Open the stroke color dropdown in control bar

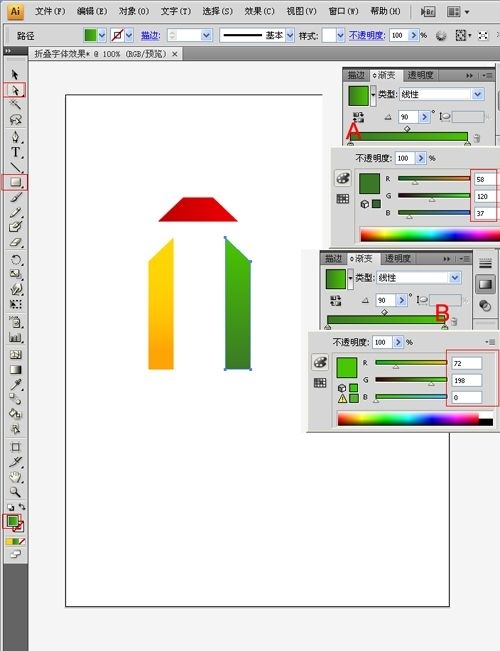(x=129, y=36)
